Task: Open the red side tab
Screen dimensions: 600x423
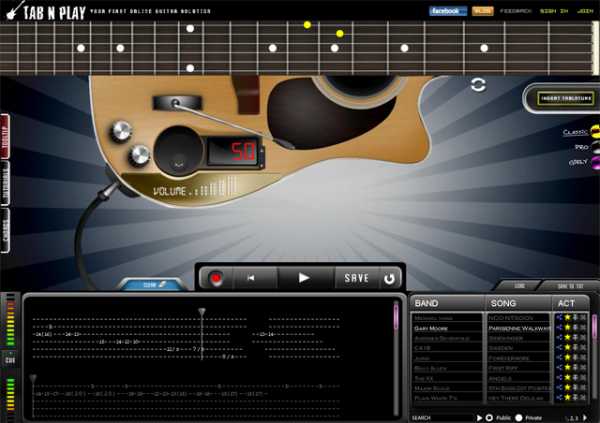Action: coord(5,136)
